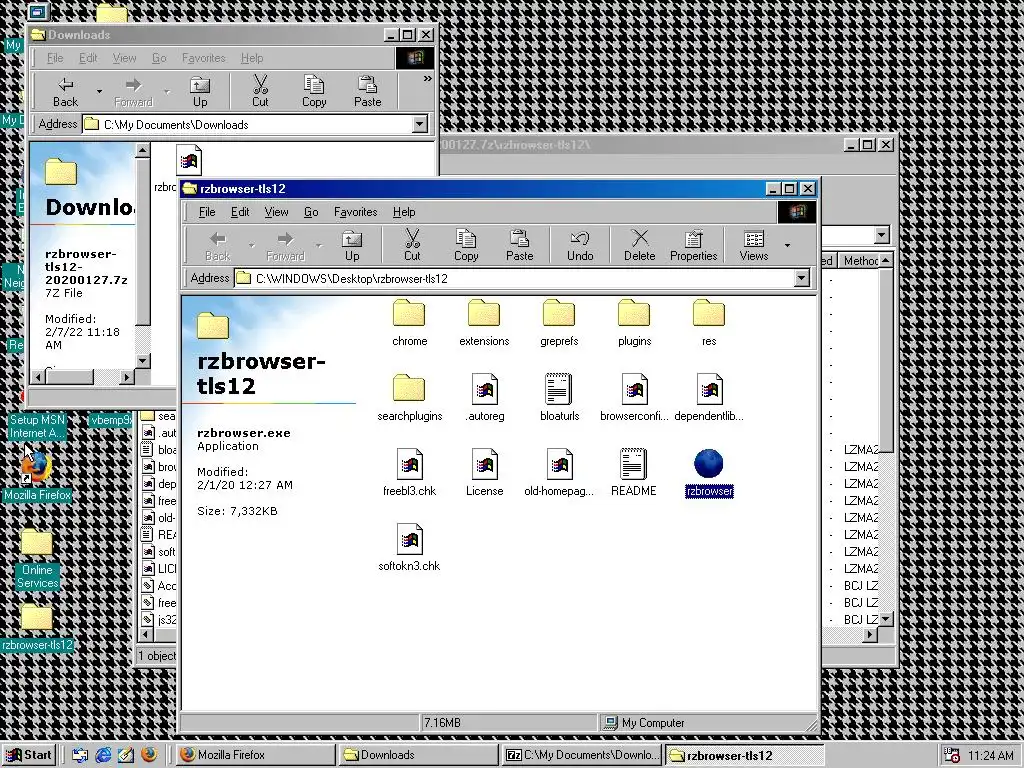Open Go menu in rzbrowser-tls12 window
The height and width of the screenshot is (768, 1024).
(311, 212)
